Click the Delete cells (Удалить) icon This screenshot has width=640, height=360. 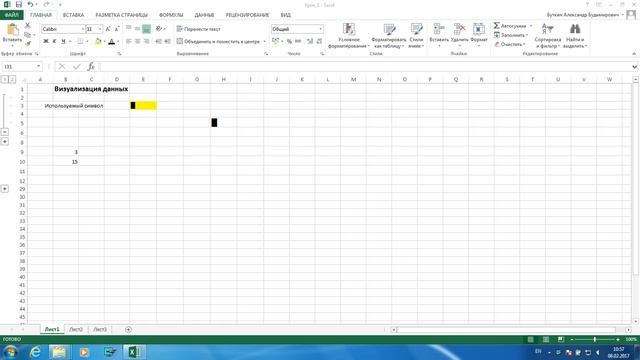pyautogui.click(x=460, y=29)
